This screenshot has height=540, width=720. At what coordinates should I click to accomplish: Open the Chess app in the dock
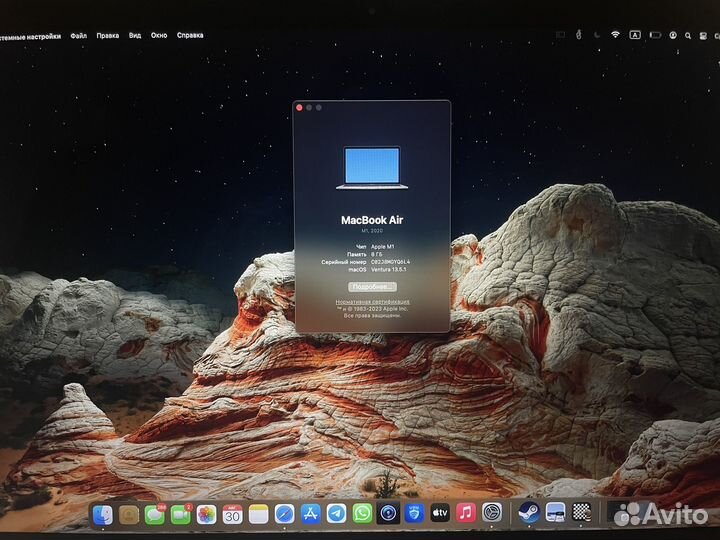[x=581, y=512]
